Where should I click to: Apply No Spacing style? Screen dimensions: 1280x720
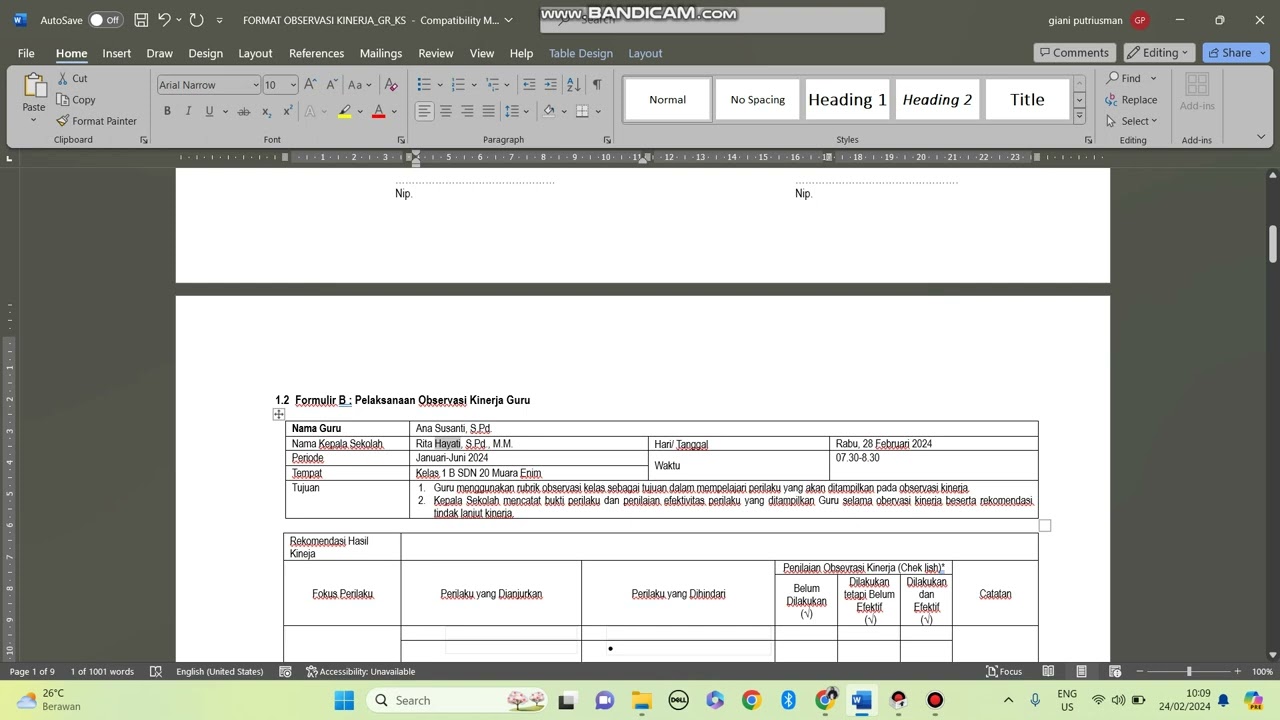click(x=757, y=99)
